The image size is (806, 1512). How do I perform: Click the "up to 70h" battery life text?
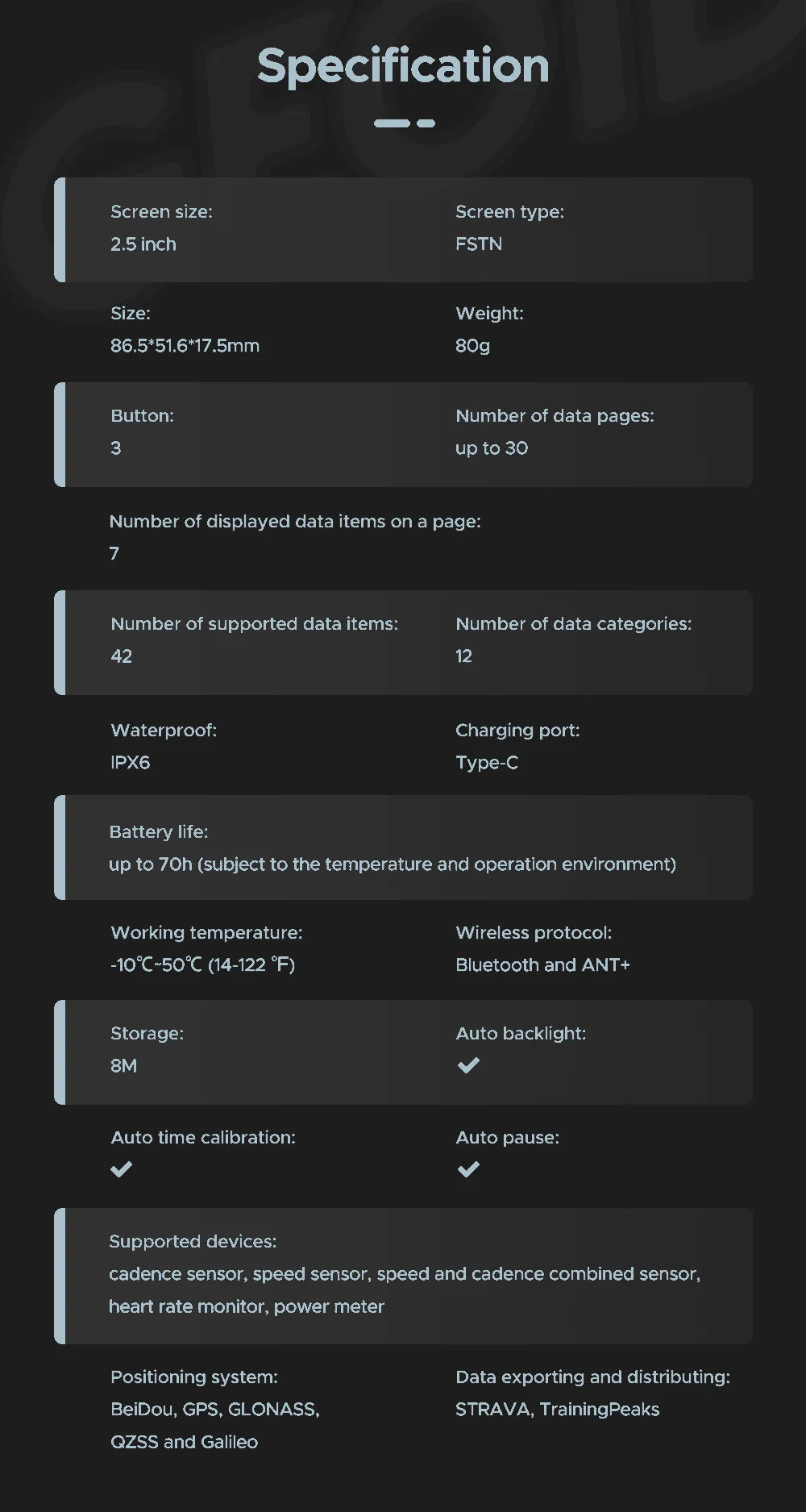(393, 864)
